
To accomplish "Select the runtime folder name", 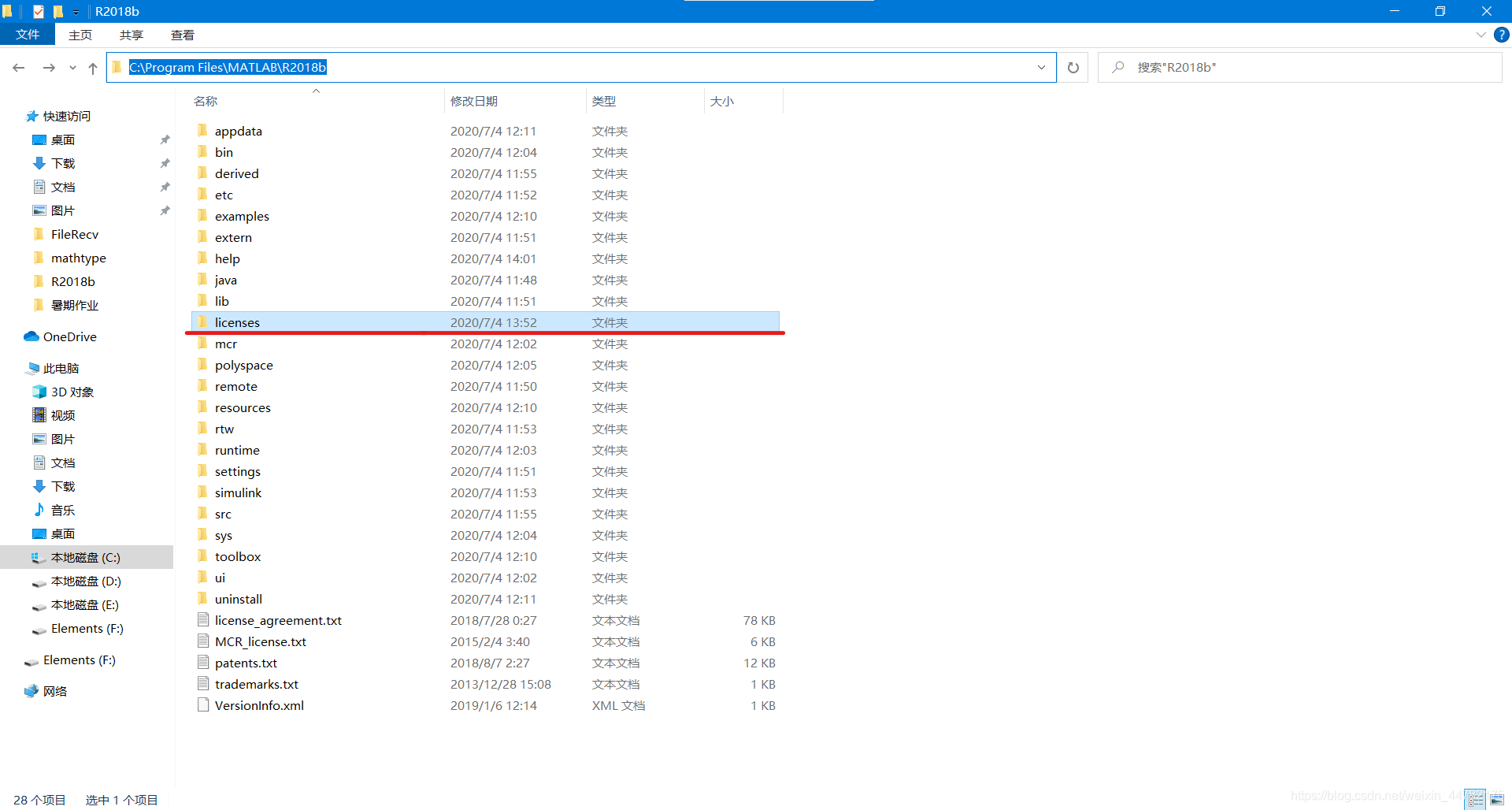I will 237,451.
